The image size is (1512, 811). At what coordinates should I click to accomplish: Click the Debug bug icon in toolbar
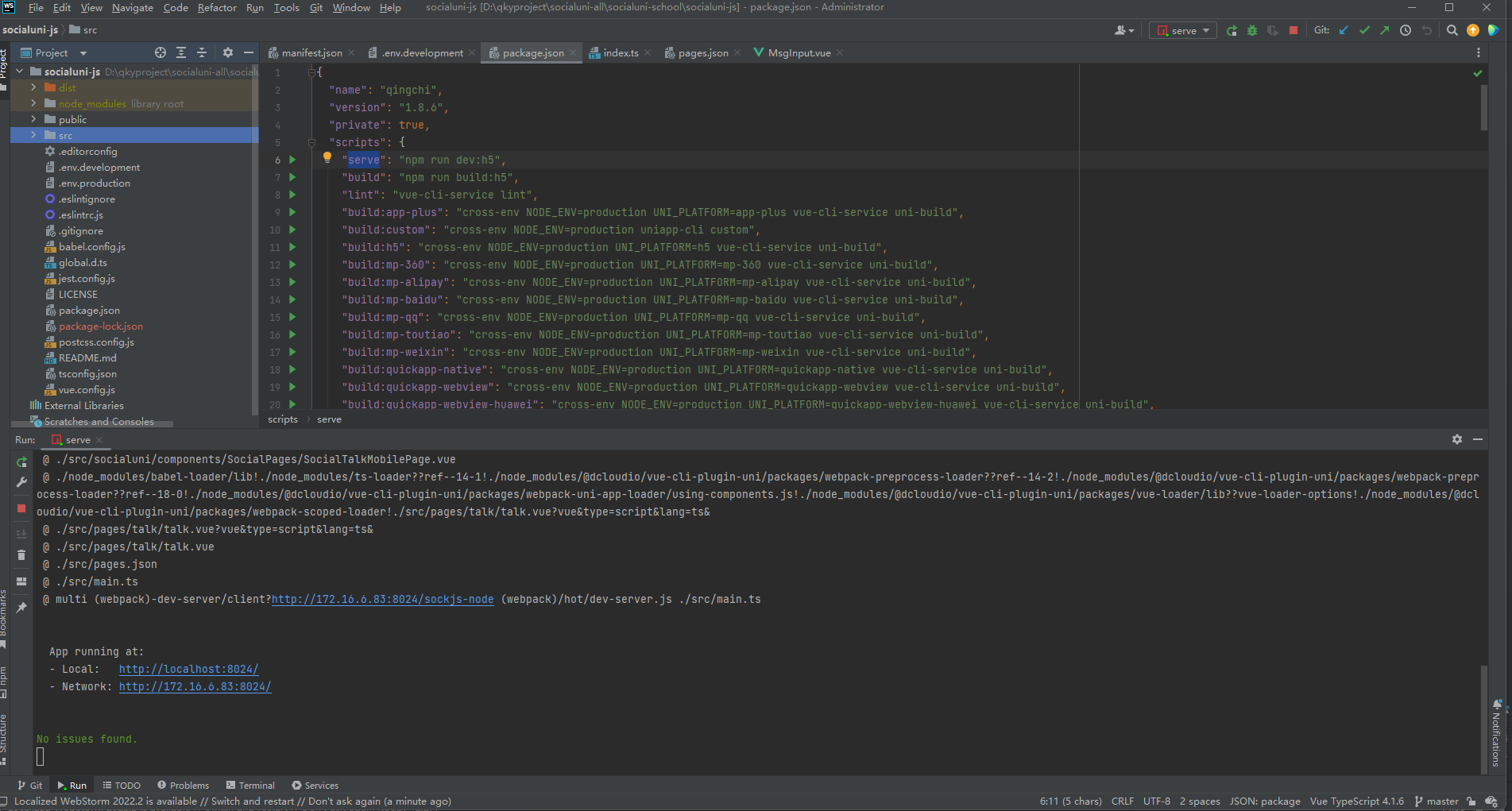(1252, 30)
